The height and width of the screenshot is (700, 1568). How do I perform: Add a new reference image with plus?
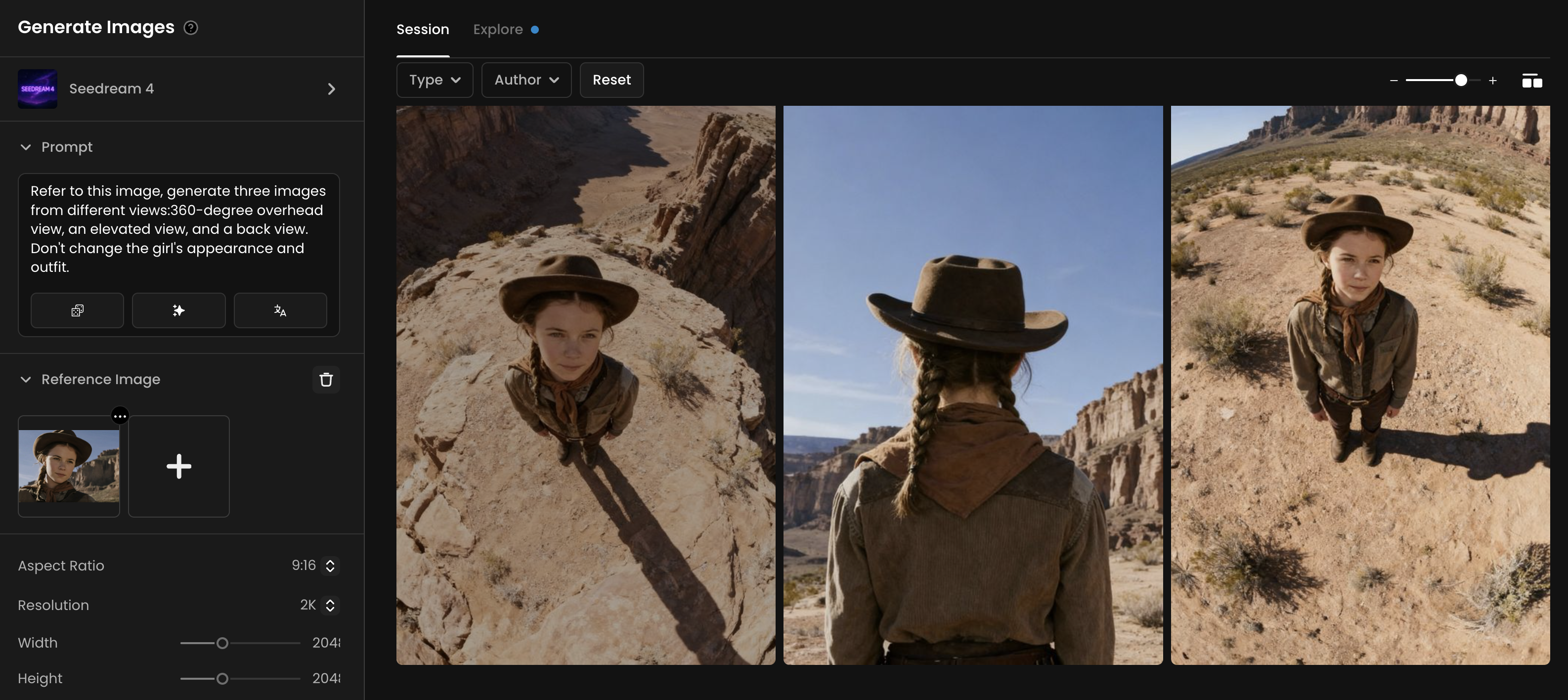click(x=178, y=466)
